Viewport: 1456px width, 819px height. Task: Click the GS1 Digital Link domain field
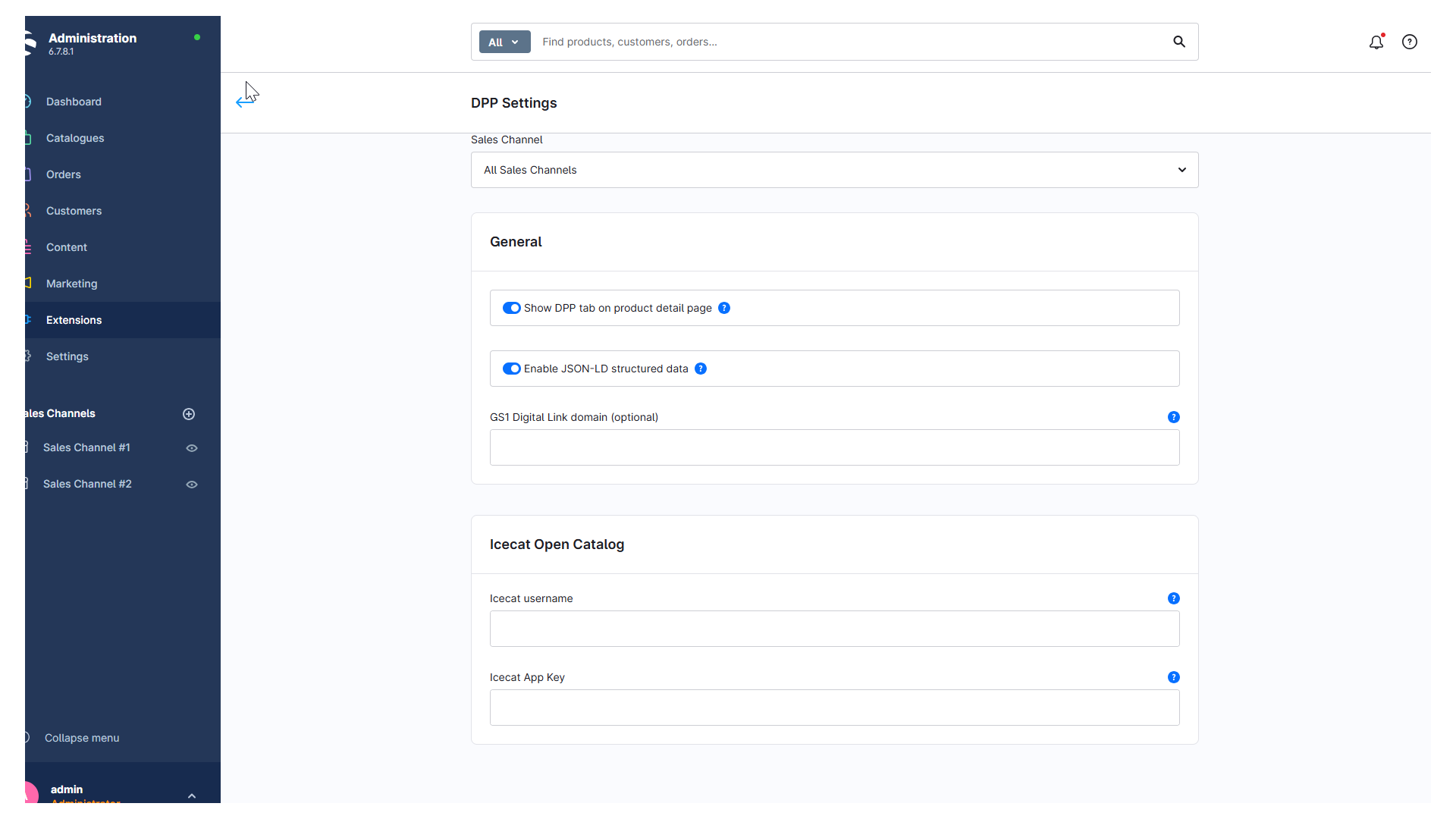click(834, 447)
